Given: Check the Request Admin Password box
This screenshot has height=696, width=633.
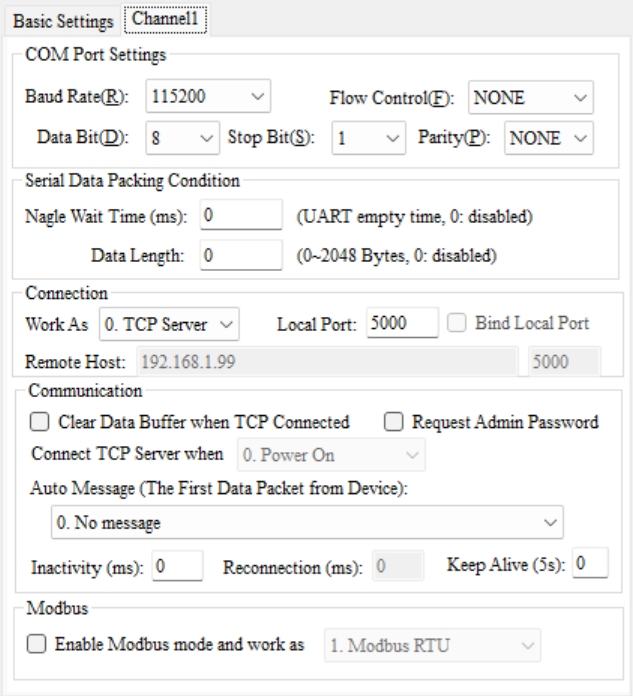Looking at the screenshot, I should coord(394,422).
